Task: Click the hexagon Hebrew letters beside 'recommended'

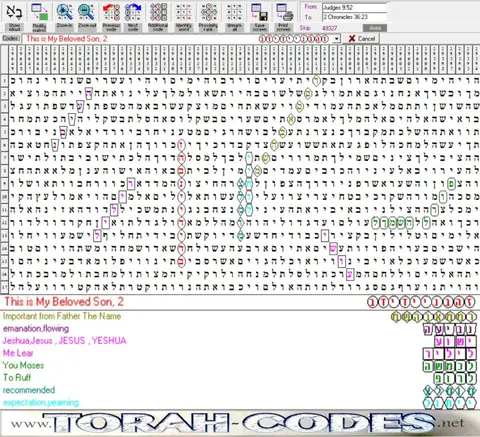Action: coord(449,391)
